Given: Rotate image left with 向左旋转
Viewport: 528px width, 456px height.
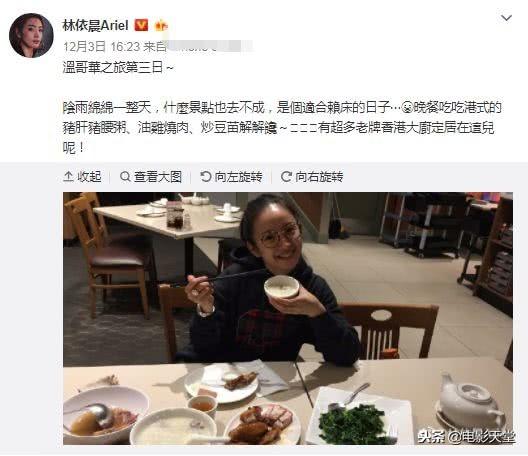Looking at the screenshot, I should point(231,176).
